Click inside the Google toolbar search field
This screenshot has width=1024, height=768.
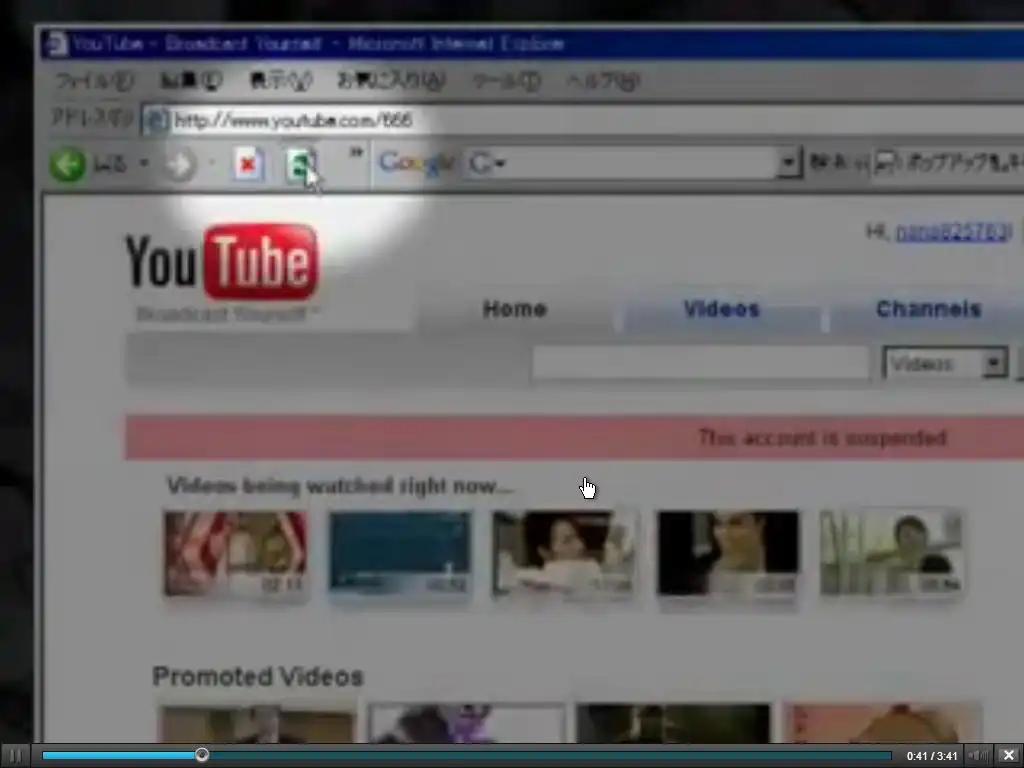620,163
